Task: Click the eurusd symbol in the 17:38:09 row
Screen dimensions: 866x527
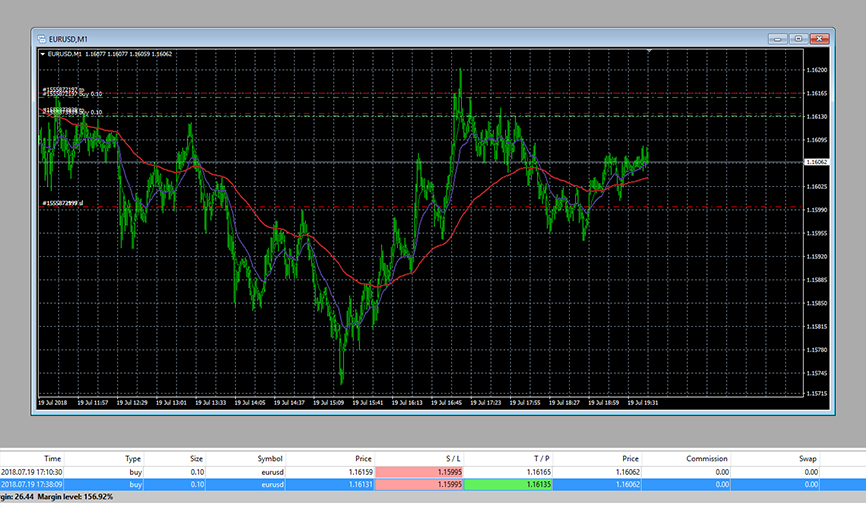Action: [272, 484]
